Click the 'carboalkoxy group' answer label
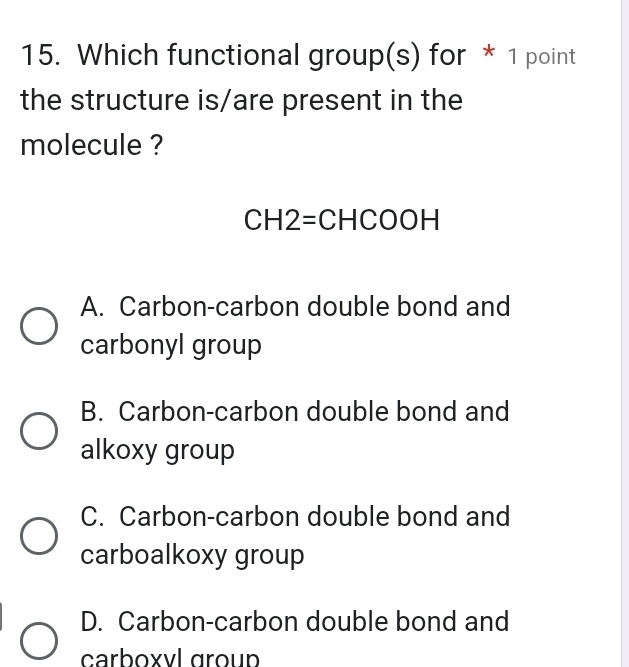The image size is (629, 667). [192, 555]
